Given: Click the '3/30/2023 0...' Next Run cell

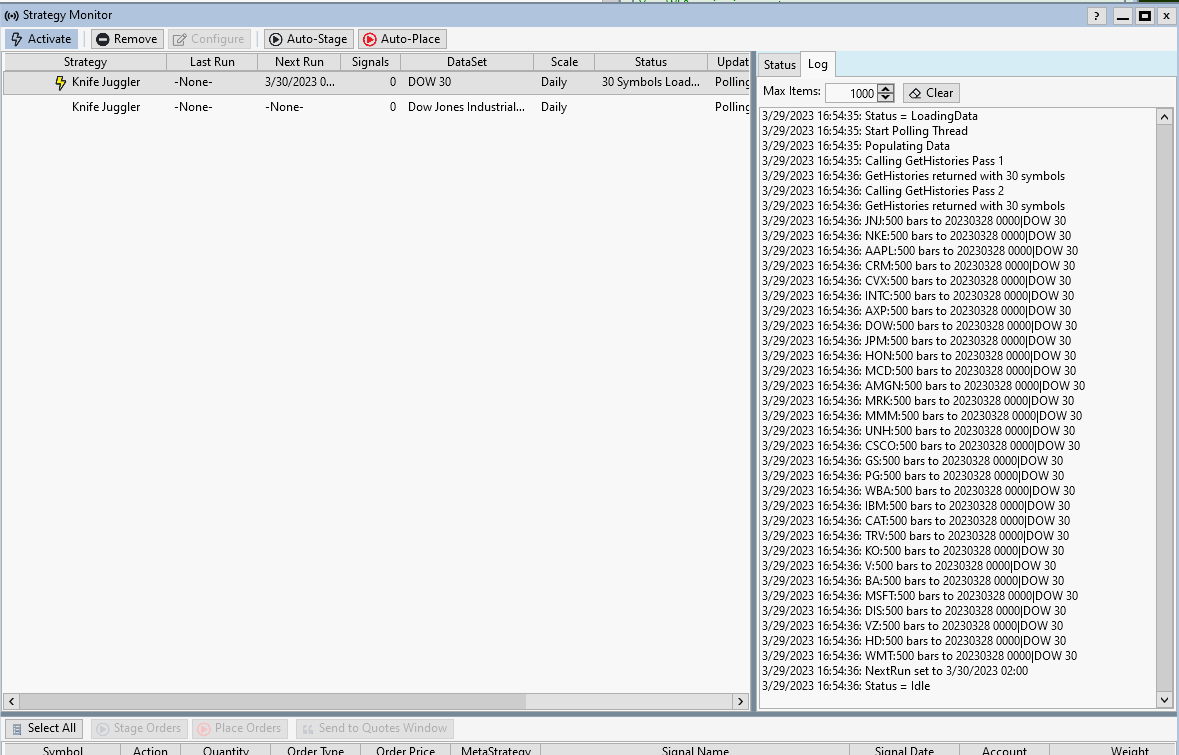Looking at the screenshot, I should pos(299,82).
